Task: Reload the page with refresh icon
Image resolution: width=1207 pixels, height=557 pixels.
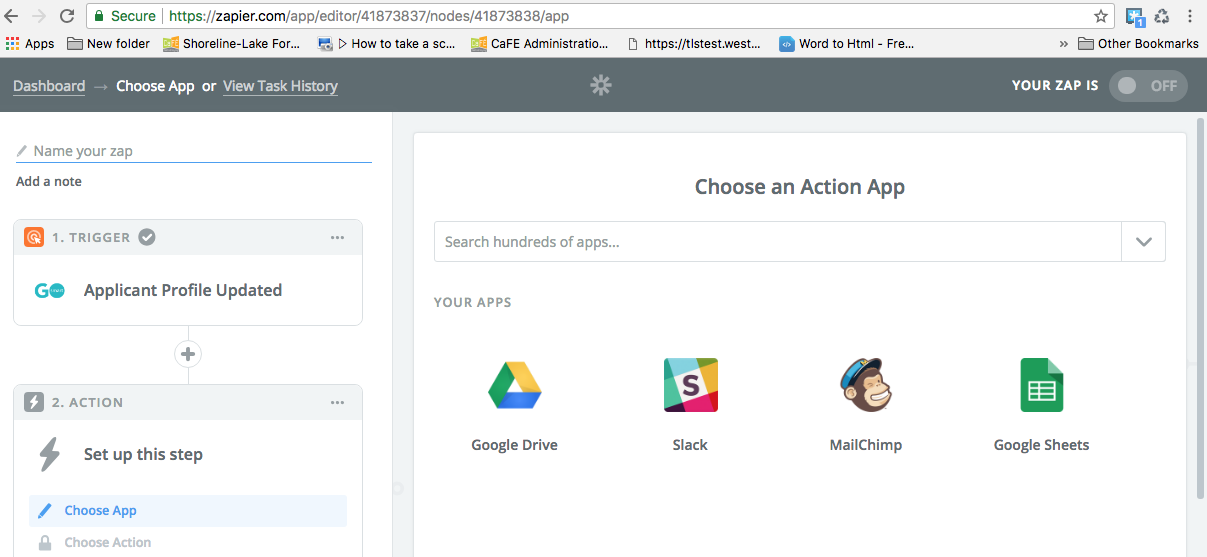Action: click(67, 16)
